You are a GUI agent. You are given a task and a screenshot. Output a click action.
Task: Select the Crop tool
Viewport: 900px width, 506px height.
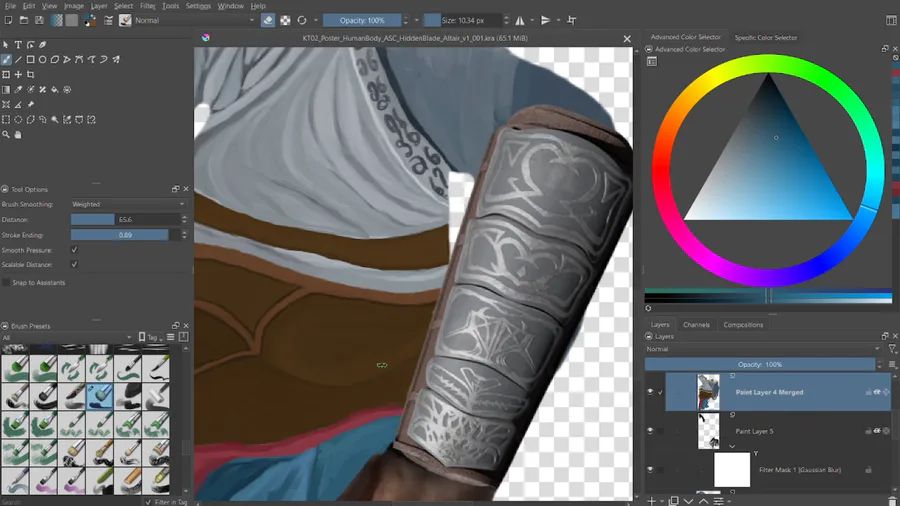pos(30,75)
